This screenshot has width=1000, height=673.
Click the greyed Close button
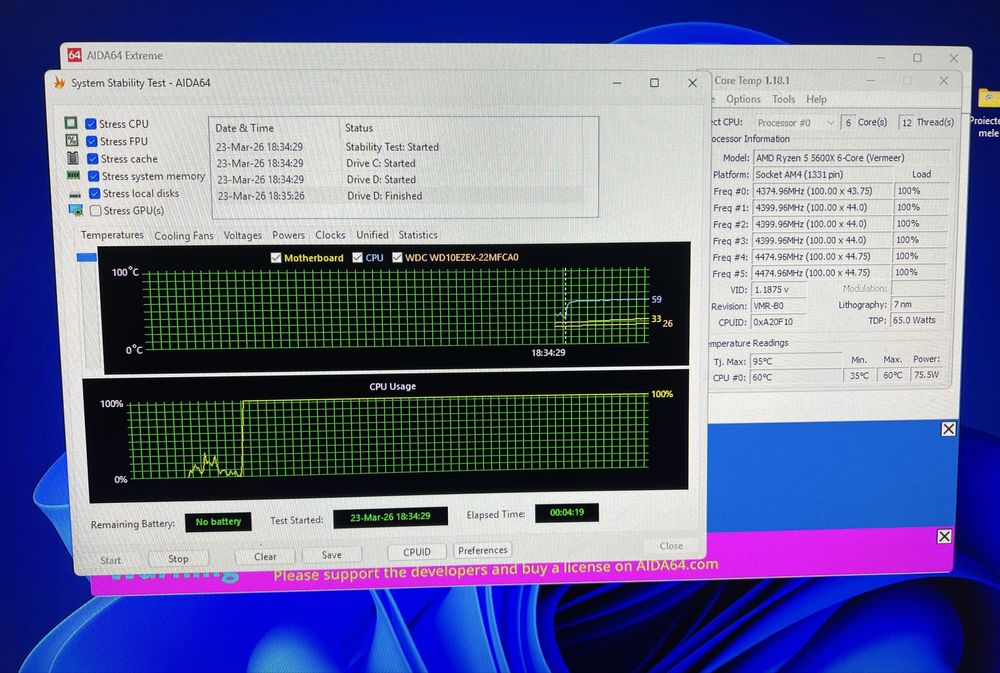(x=671, y=545)
